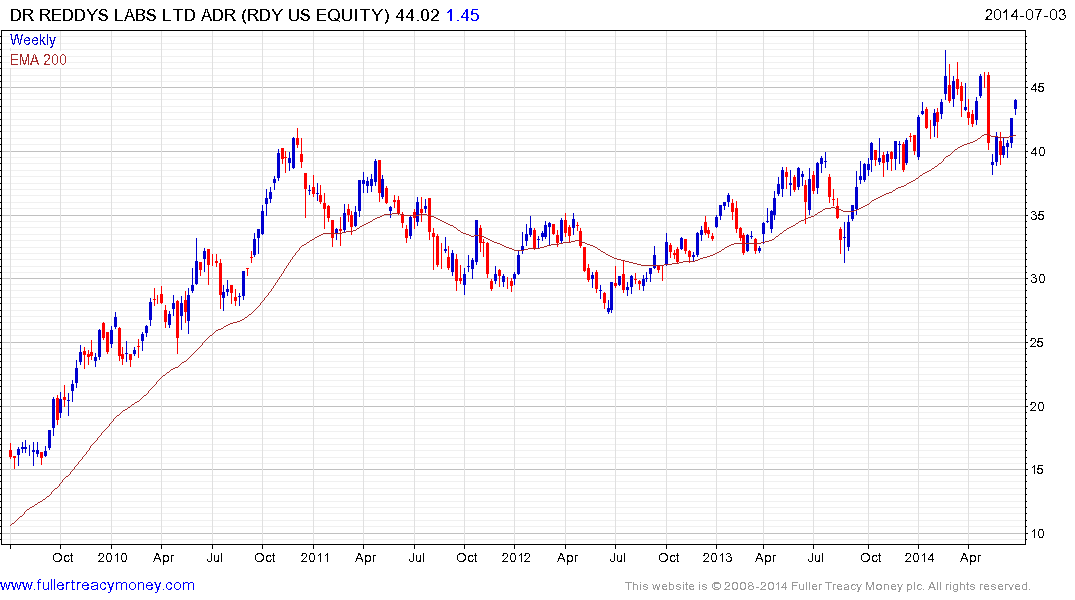1075x600 pixels.
Task: Select the 2013 year marker on time axis
Action: [x=718, y=557]
